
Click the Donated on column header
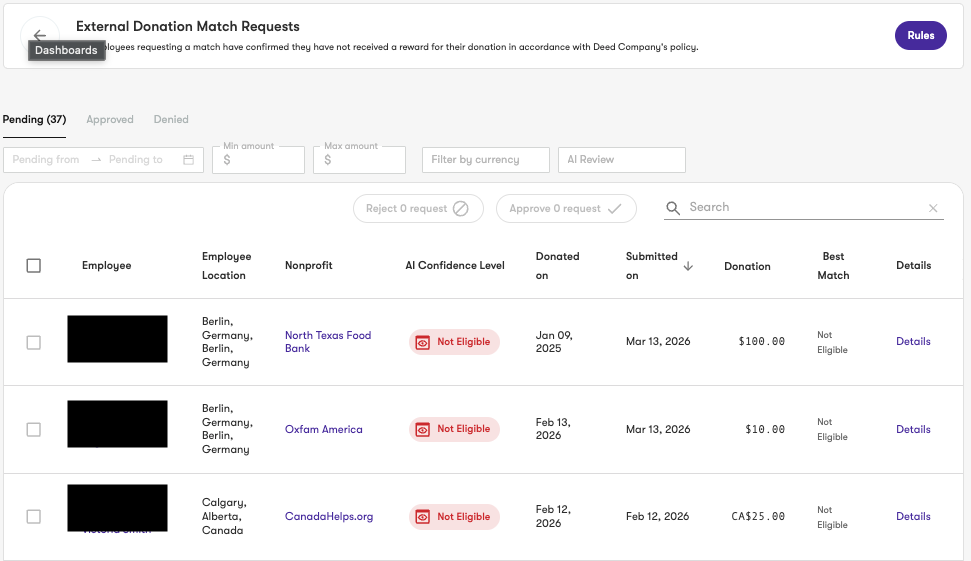[557, 266]
